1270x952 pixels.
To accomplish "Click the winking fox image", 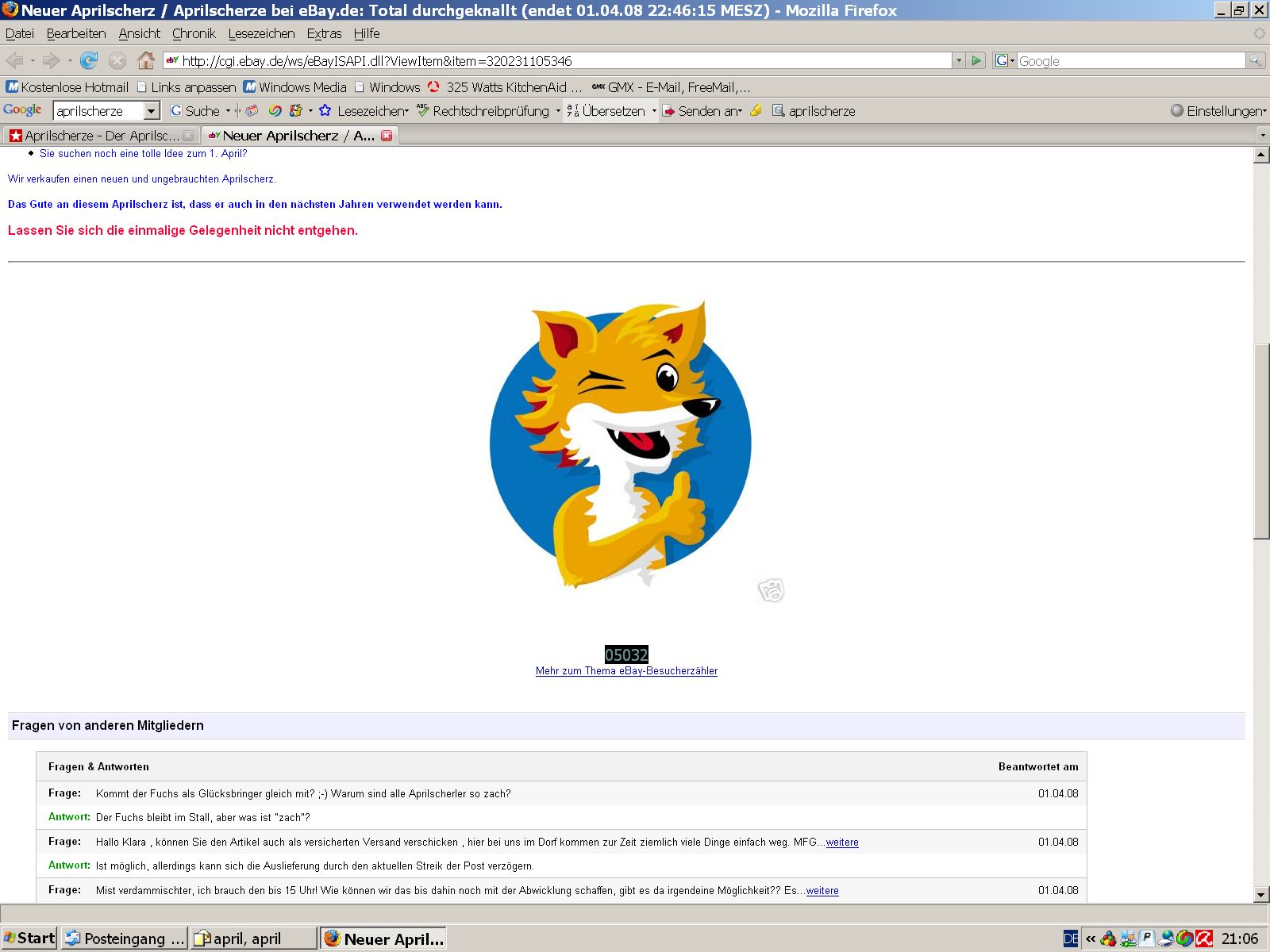I will (621, 443).
